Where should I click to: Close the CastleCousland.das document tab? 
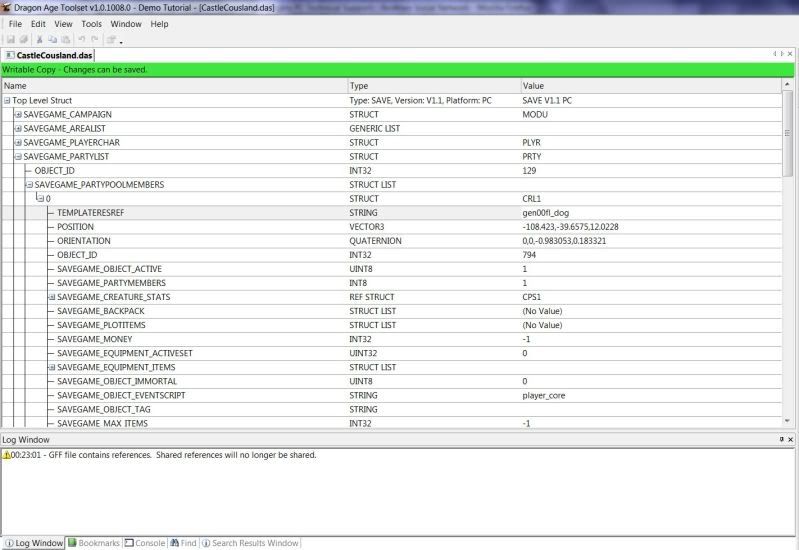point(790,54)
